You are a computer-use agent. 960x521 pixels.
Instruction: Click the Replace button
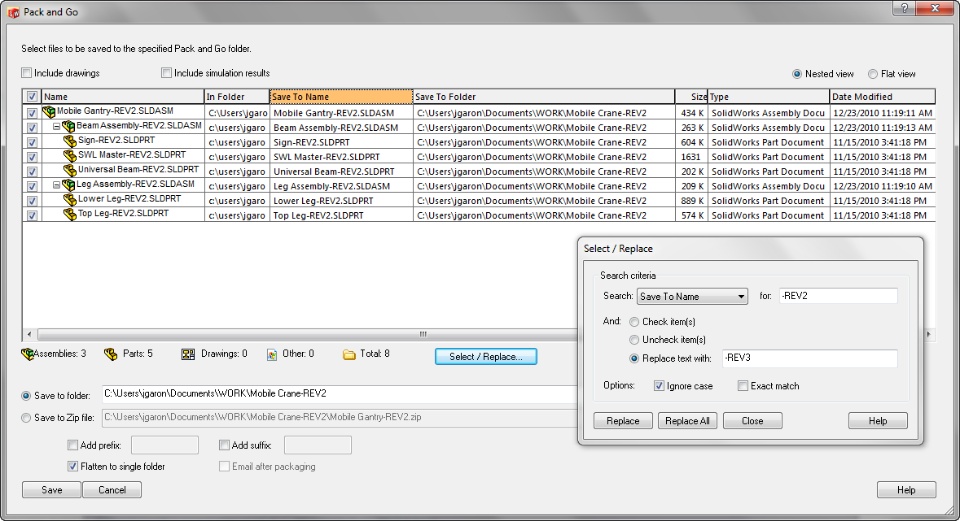pos(623,421)
